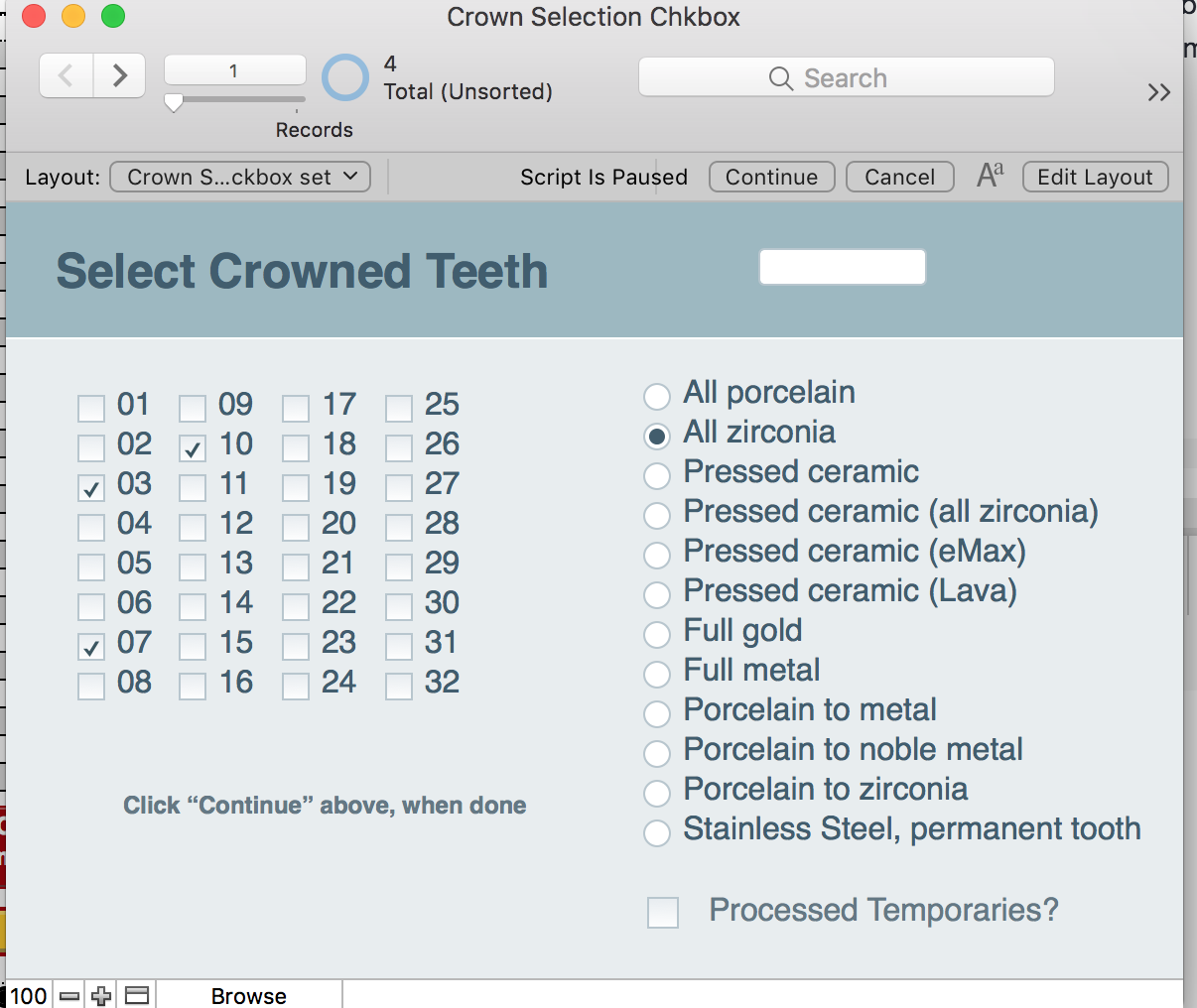Click the record navigation slider handle
The image size is (1197, 1008).
[174, 103]
